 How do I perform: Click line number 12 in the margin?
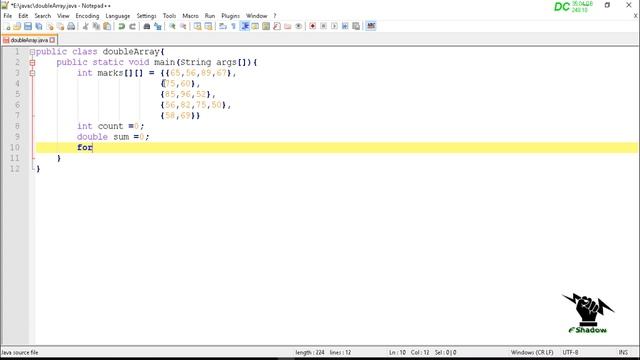tap(15, 169)
